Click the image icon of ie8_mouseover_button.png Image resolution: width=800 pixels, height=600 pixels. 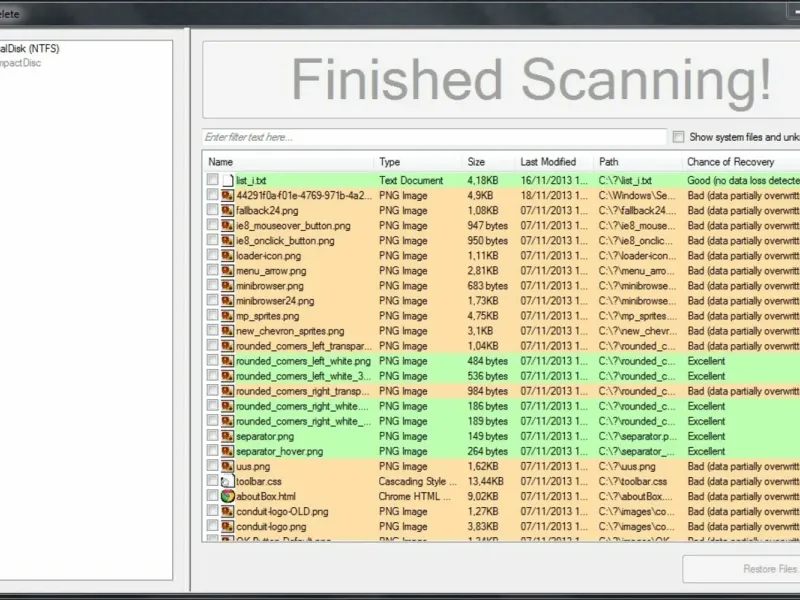228,225
